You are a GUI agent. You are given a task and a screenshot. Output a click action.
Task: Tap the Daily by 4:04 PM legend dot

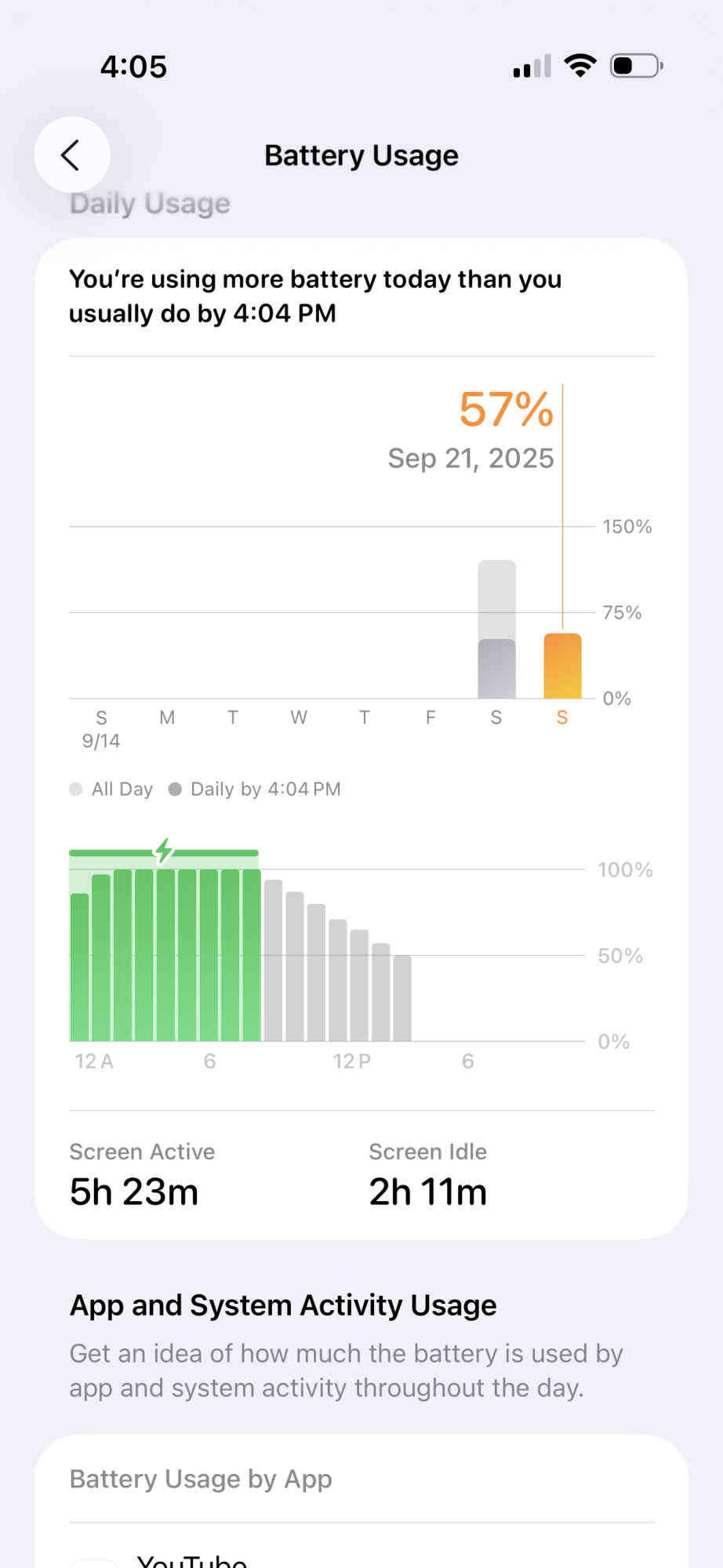(175, 789)
